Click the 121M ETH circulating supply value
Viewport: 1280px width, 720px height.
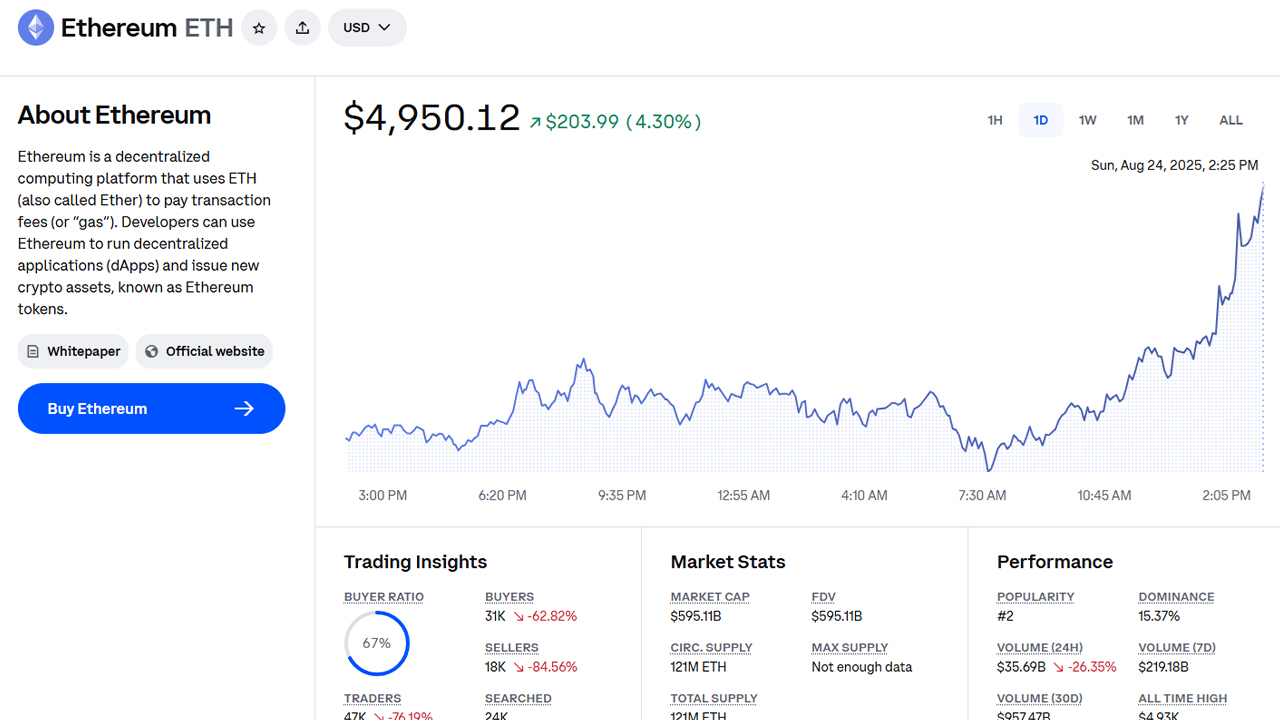coord(699,667)
